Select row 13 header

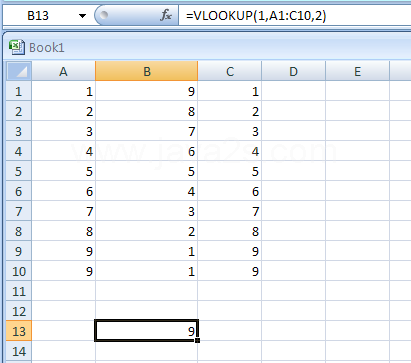pos(19,331)
